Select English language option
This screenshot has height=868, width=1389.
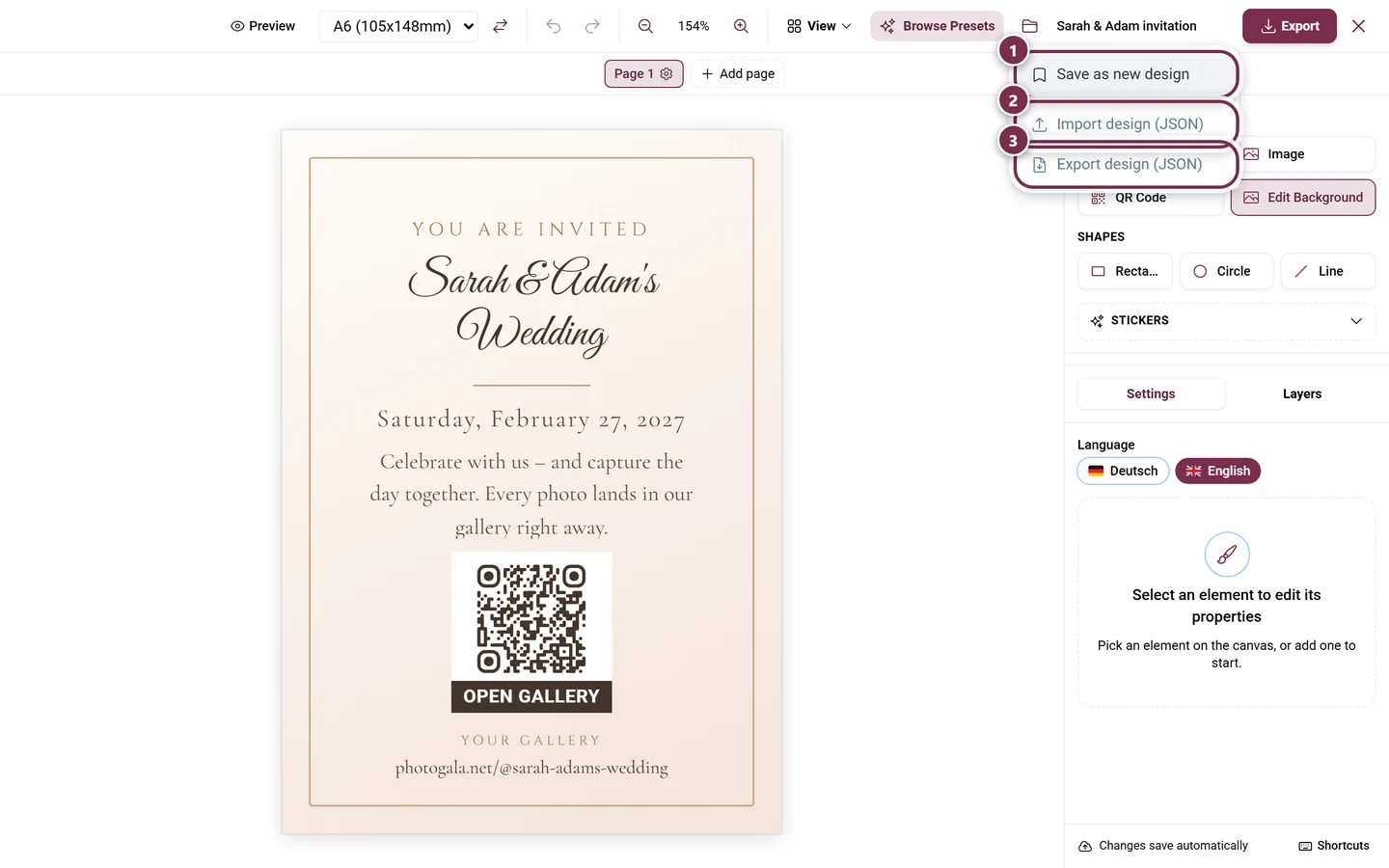click(x=1217, y=471)
